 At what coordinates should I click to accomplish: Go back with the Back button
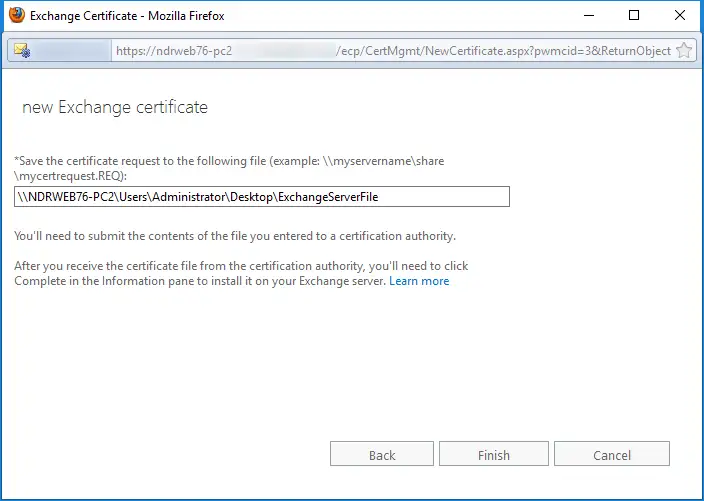382,454
